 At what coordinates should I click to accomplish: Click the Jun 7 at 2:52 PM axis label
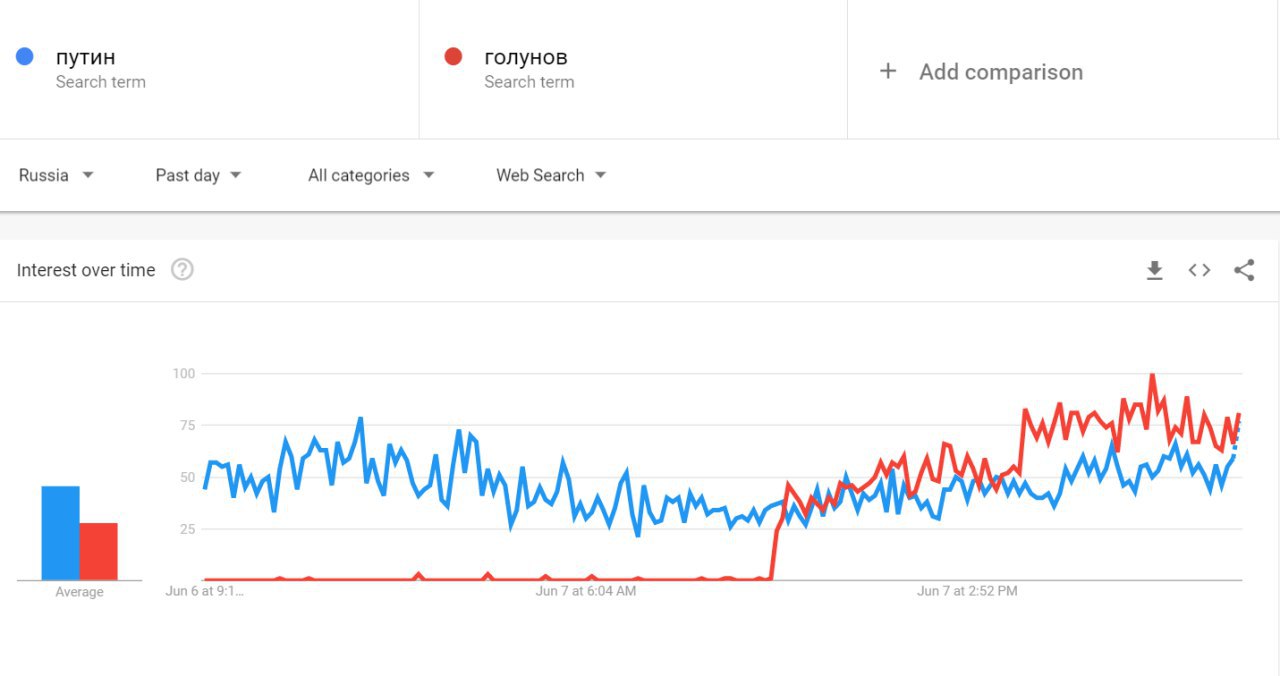967,591
